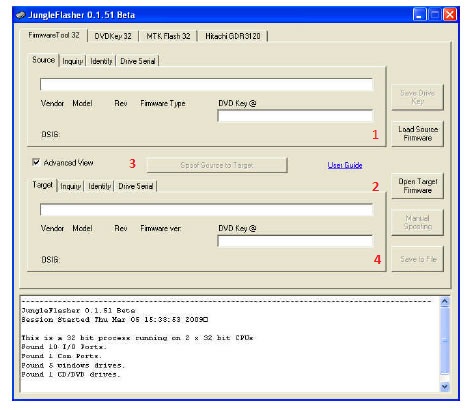Click the JungleFlasher title bar app icon

(20, 15)
